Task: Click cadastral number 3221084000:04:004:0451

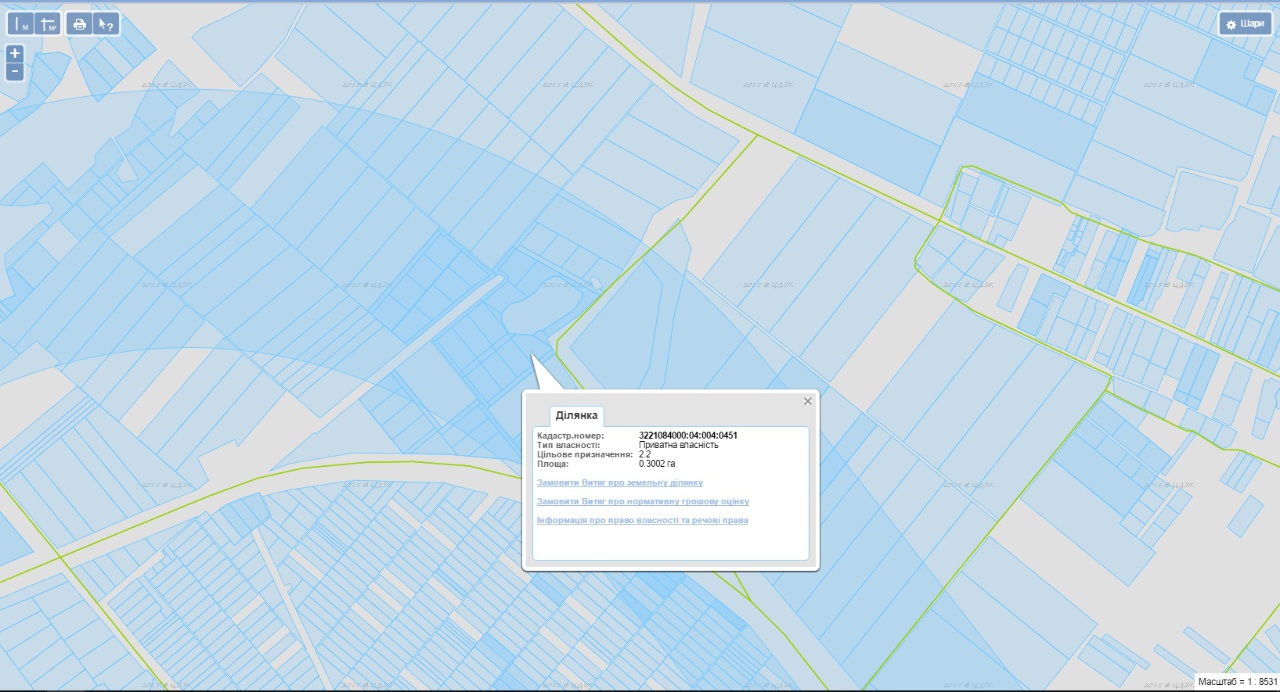Action: pyautogui.click(x=688, y=436)
